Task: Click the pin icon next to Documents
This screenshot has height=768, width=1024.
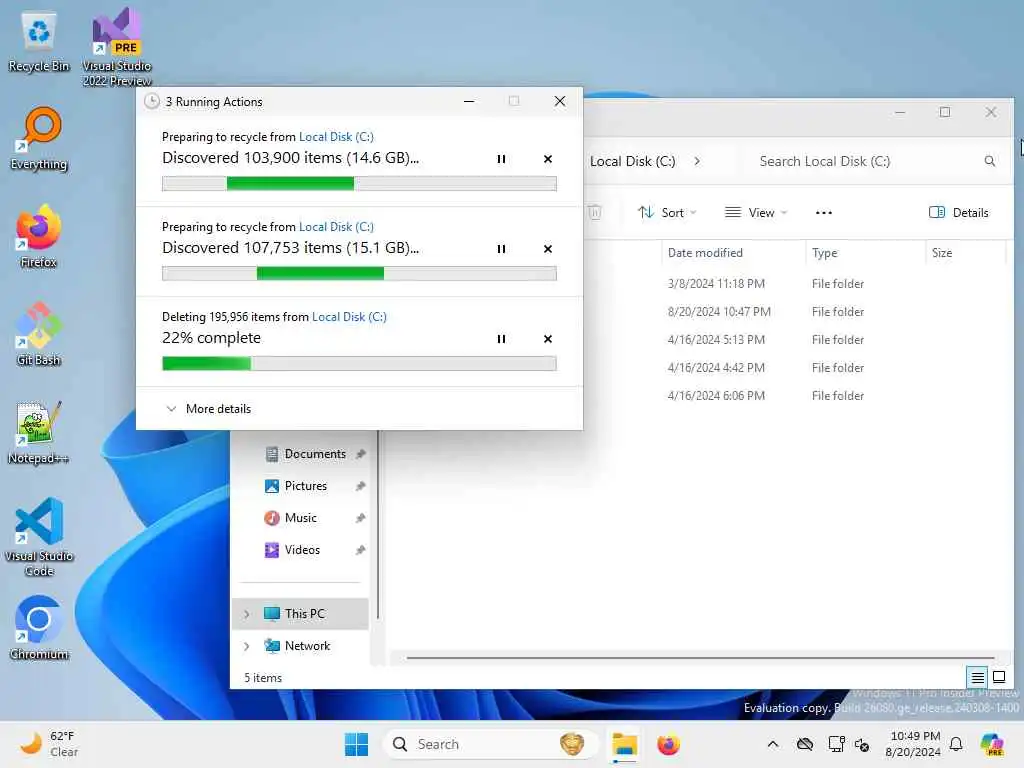Action: 360,454
